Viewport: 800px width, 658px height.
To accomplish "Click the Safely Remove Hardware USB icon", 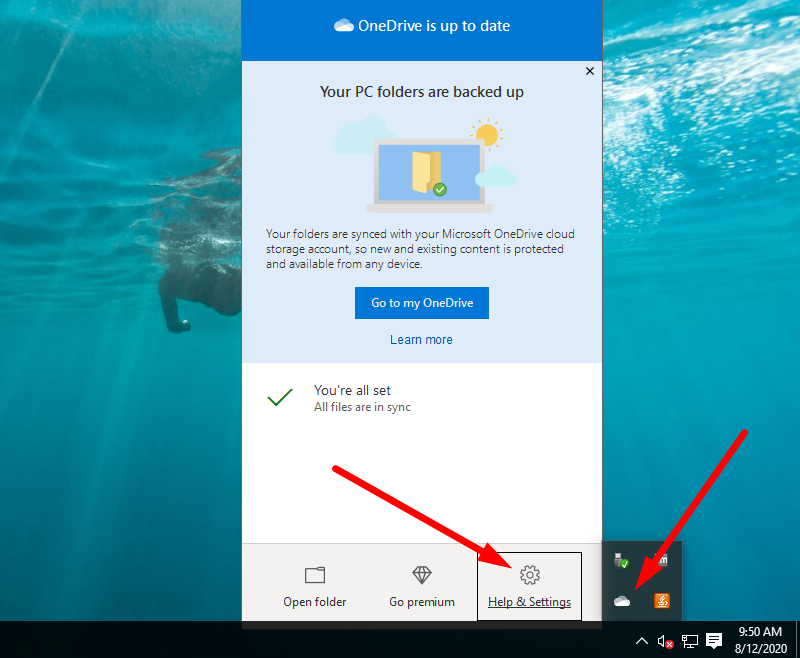I will tap(622, 562).
